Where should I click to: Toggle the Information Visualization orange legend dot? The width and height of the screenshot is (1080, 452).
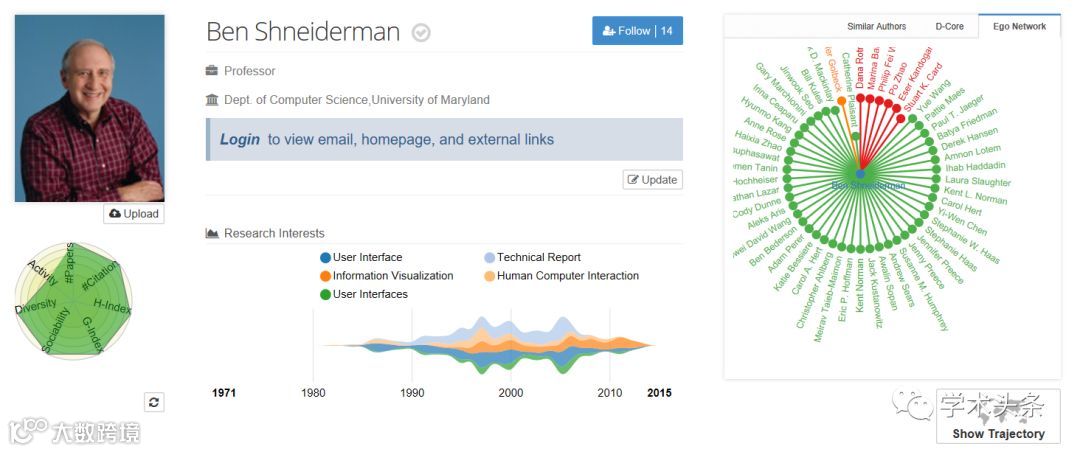(x=325, y=276)
